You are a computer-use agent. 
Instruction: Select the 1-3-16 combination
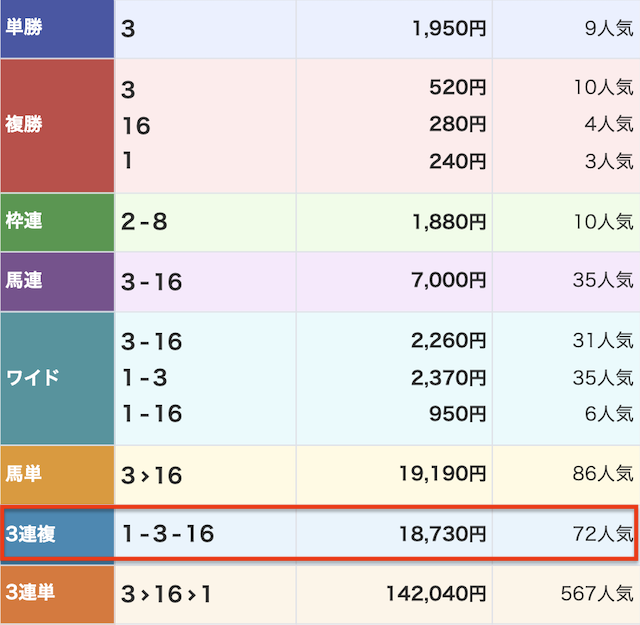(x=168, y=534)
